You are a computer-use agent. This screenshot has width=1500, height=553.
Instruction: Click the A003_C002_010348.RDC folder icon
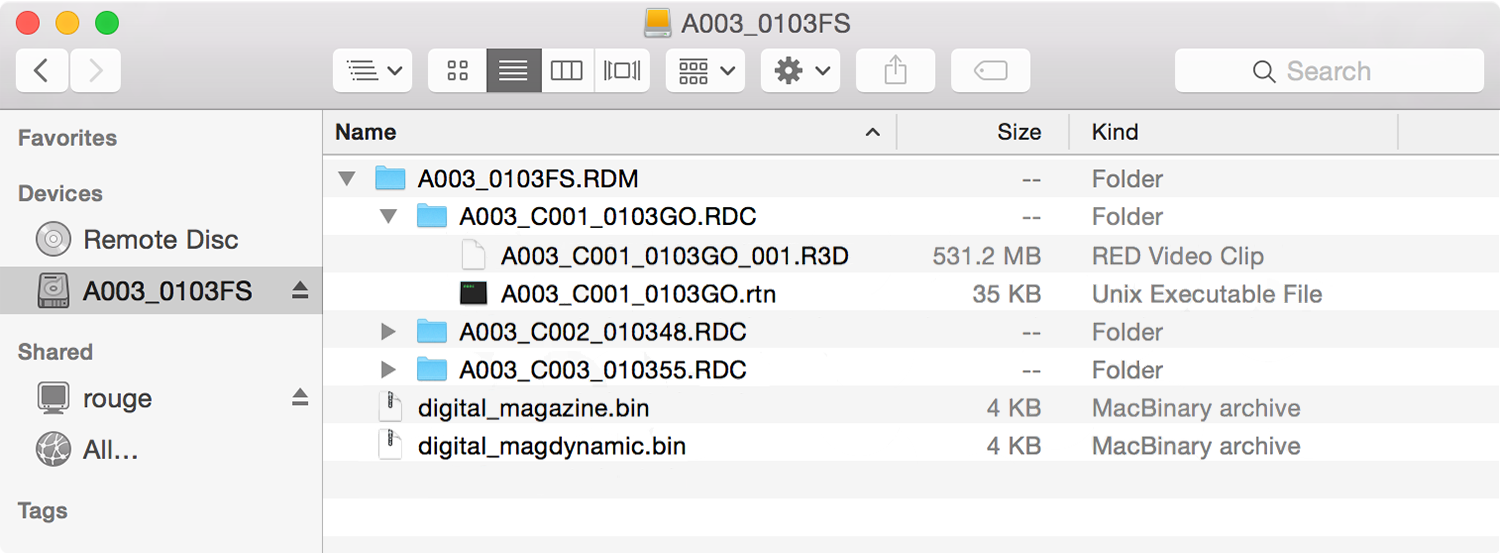(432, 332)
